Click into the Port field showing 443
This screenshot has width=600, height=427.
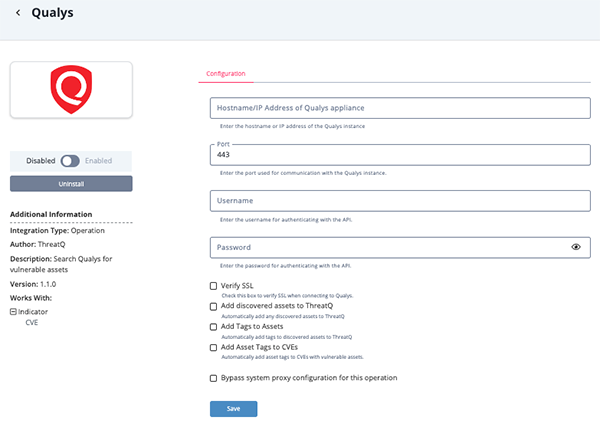pyautogui.click(x=400, y=155)
